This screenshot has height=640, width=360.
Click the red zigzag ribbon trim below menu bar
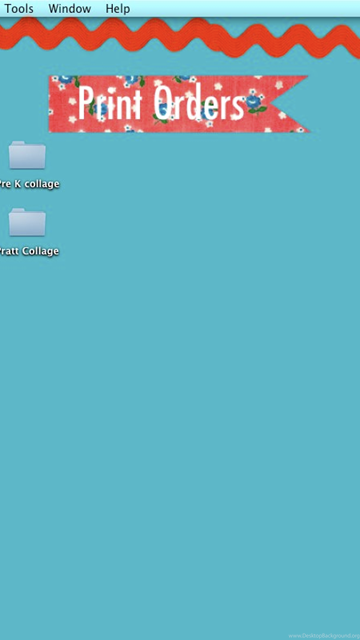180,38
